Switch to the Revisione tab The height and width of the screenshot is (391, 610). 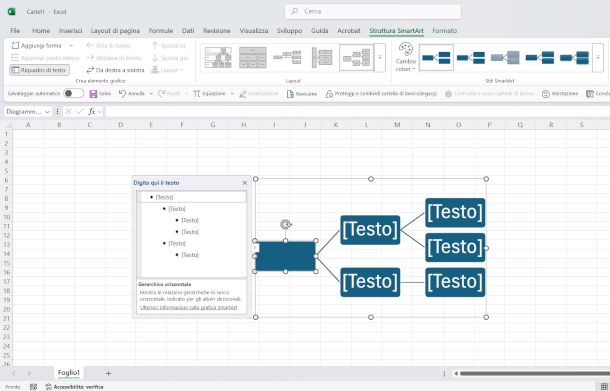[217, 31]
